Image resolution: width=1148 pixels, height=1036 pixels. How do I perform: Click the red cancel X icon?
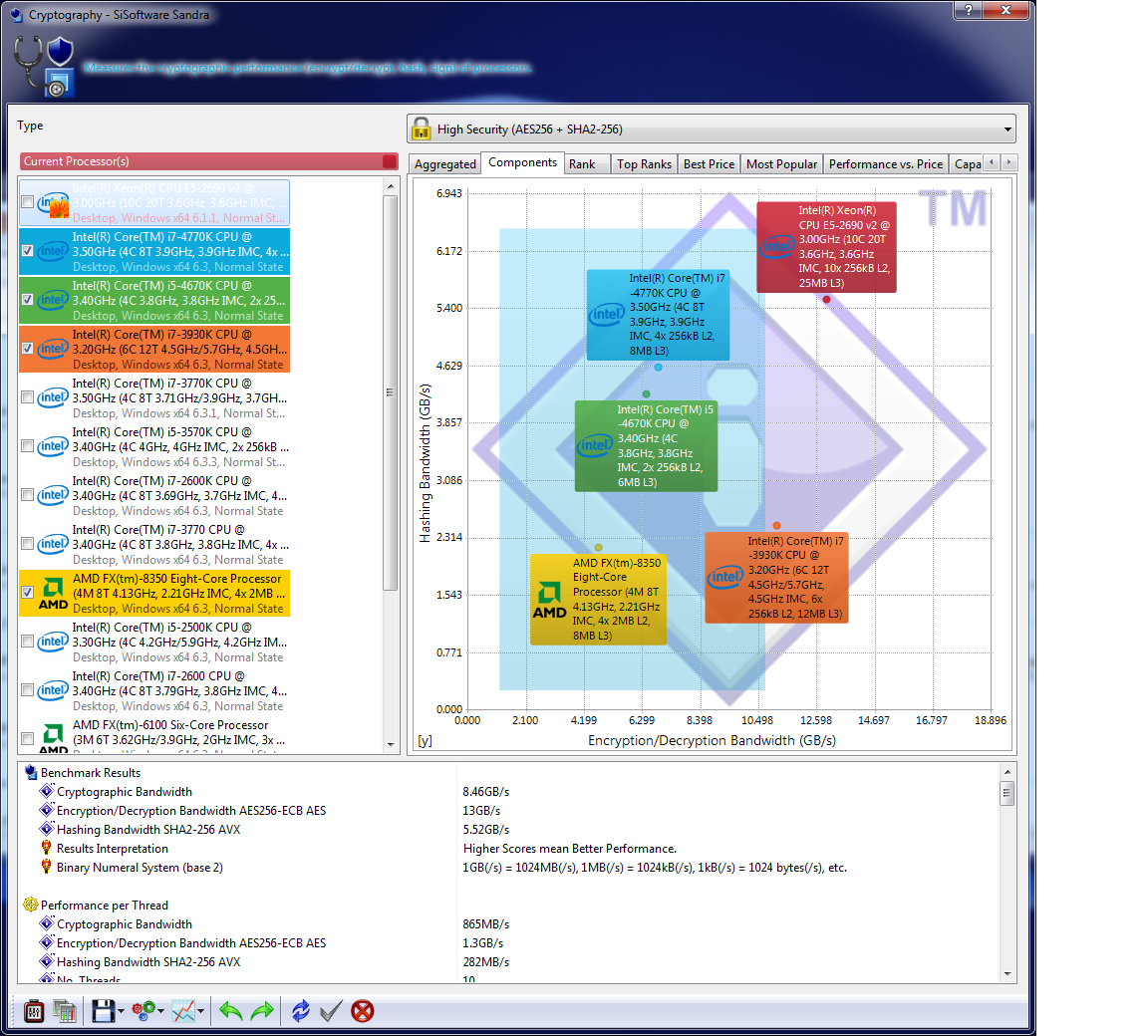(x=363, y=1011)
